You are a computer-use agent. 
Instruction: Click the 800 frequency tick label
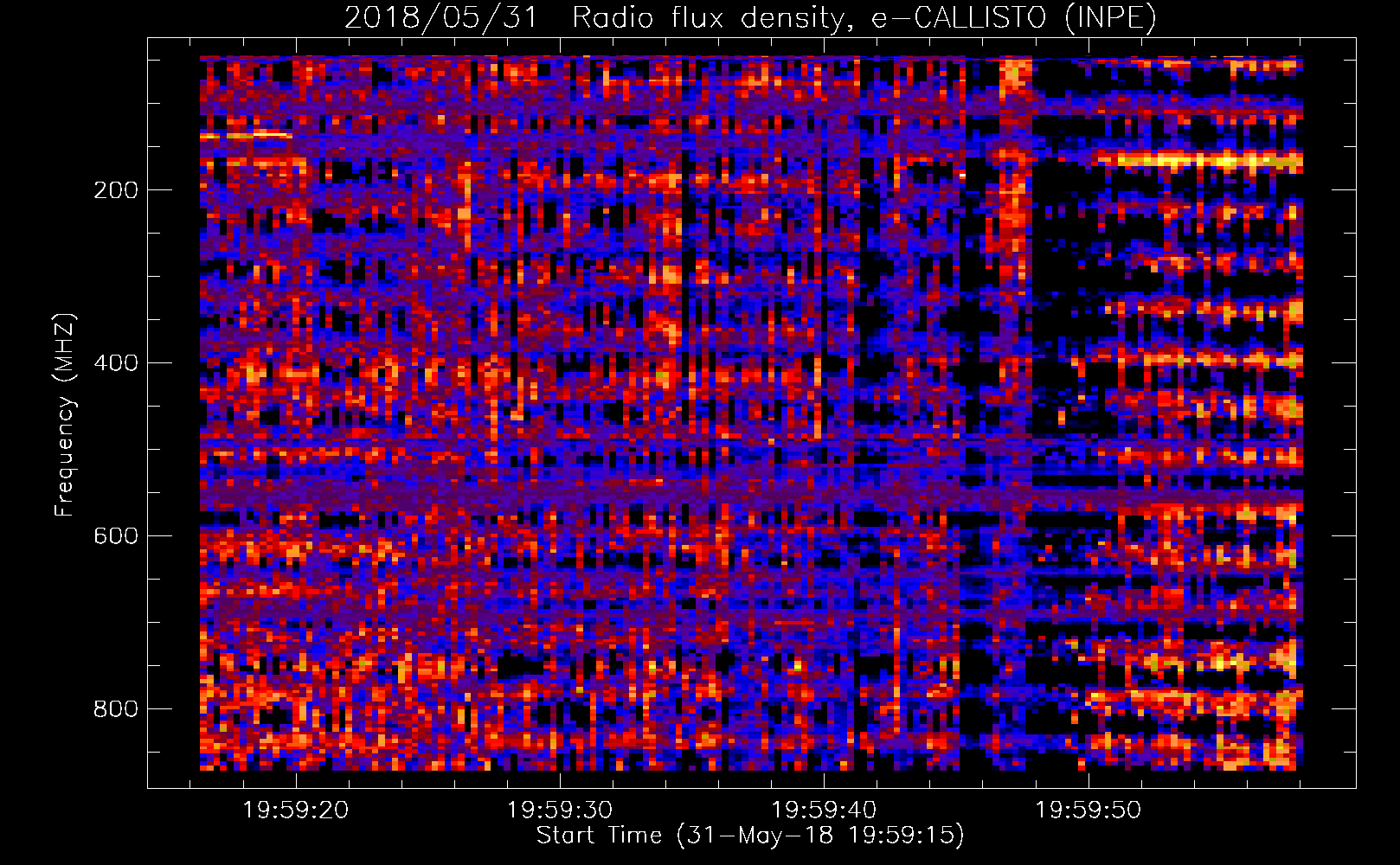coord(116,709)
